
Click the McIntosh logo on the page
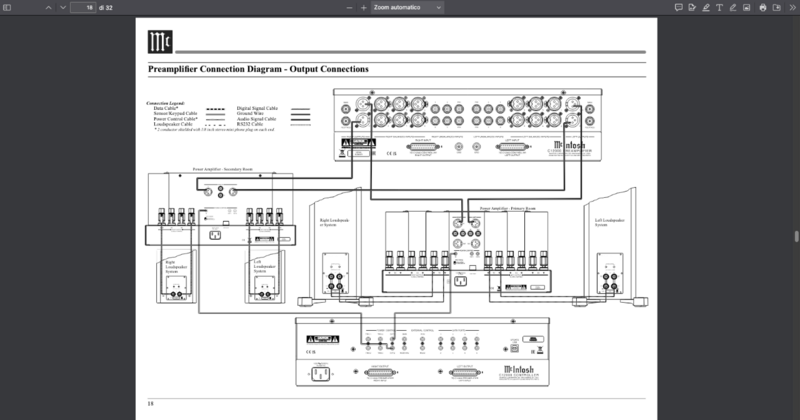tap(160, 42)
